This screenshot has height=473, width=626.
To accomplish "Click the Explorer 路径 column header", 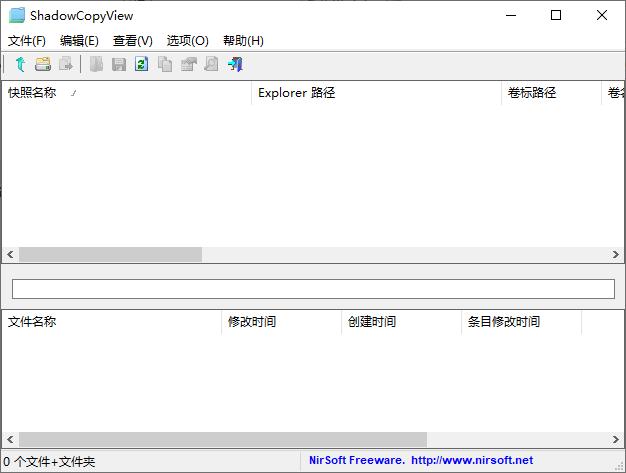I will (296, 93).
